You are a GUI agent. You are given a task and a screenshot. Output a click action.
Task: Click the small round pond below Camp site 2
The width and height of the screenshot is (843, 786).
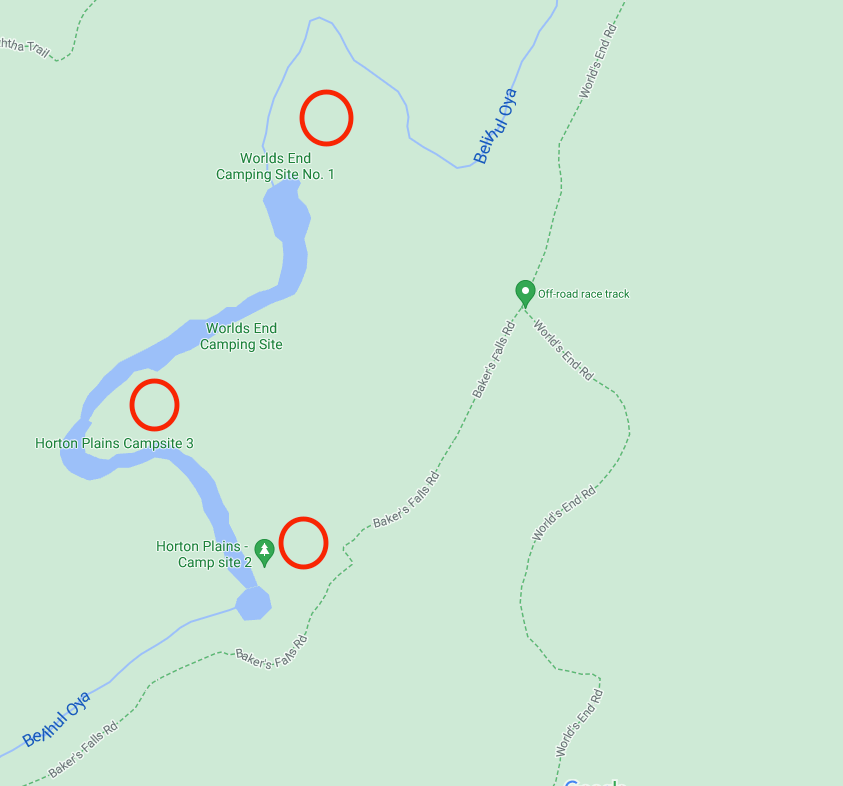pos(253,603)
